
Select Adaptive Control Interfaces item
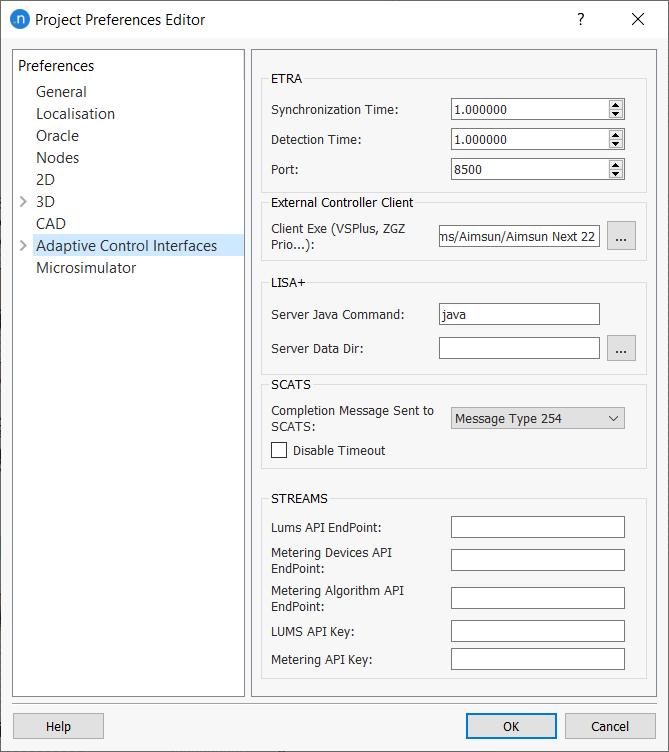pyautogui.click(x=138, y=246)
